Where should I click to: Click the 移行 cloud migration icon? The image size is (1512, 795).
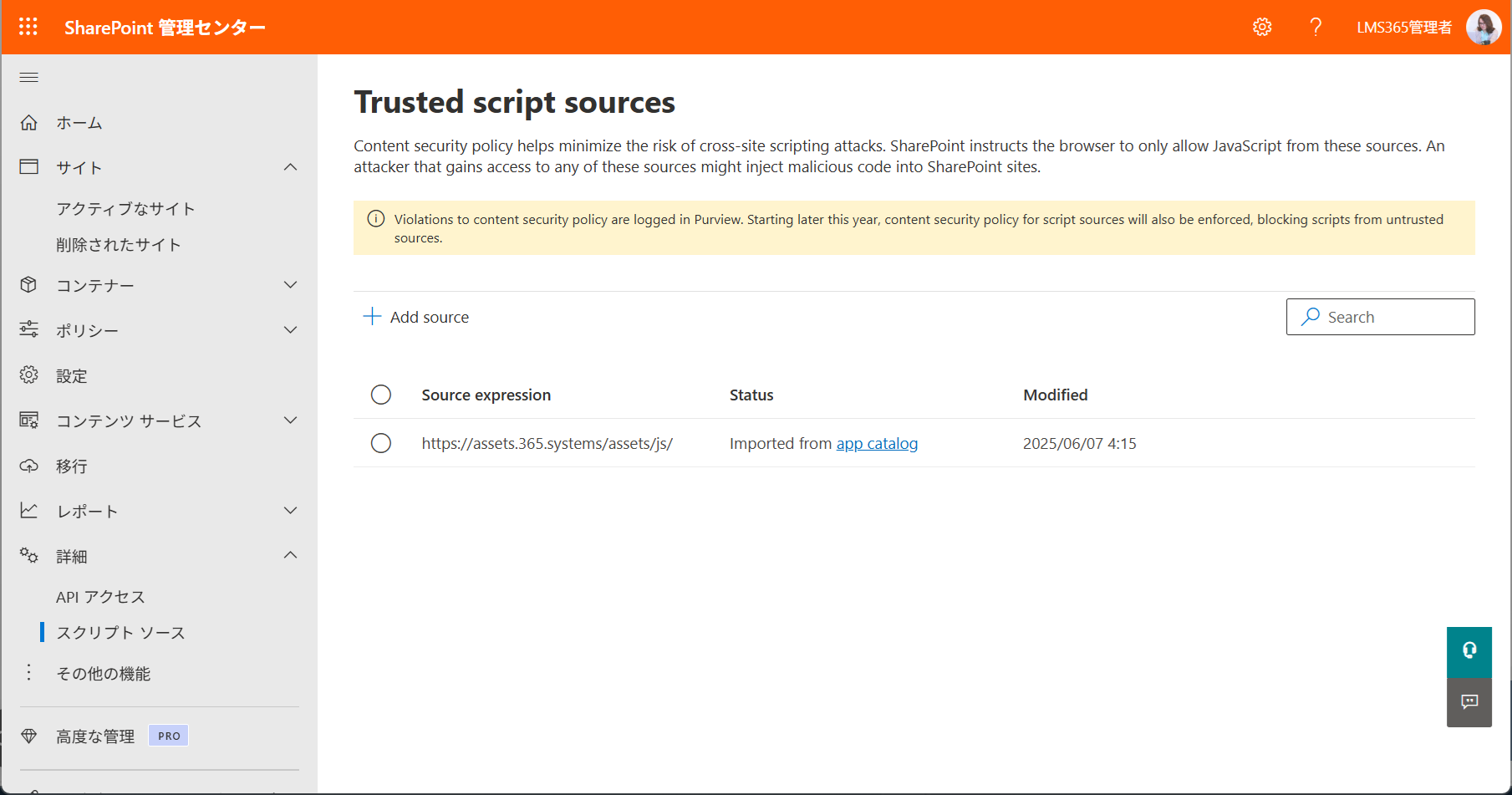[29, 466]
